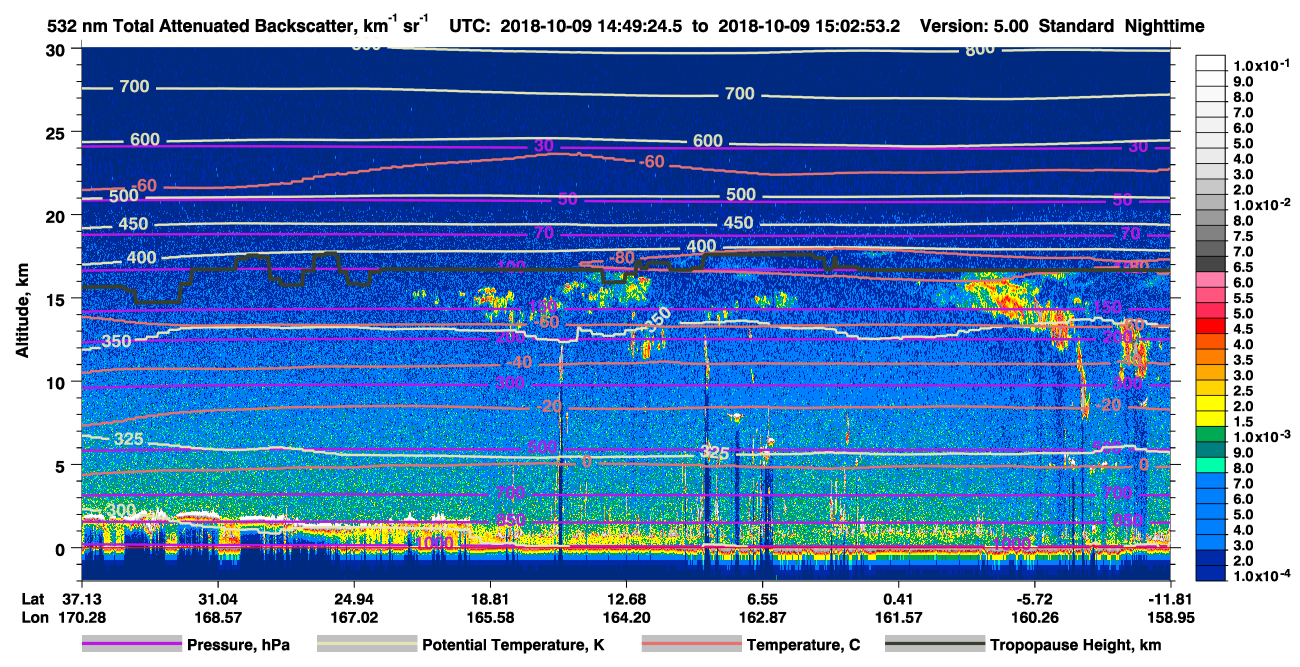This screenshot has height=667, width=1300.
Task: Click the 'Lat' row label
Action: 33,598
